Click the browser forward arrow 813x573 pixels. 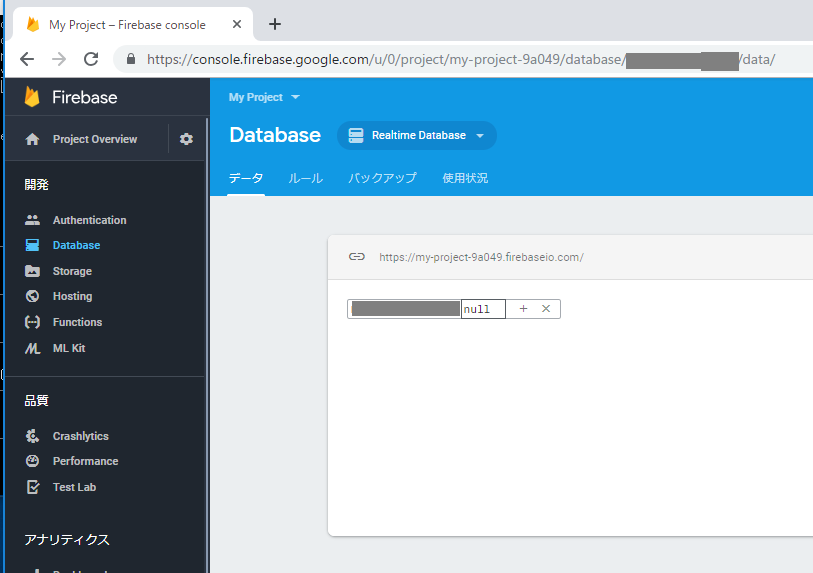[59, 59]
